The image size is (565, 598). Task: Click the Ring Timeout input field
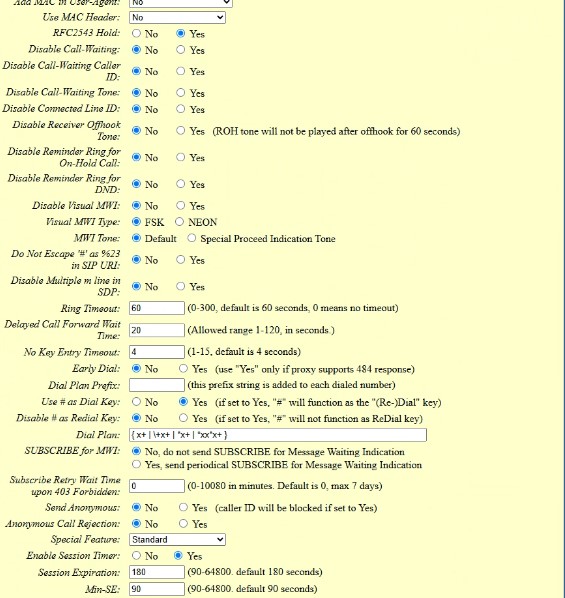tap(157, 308)
